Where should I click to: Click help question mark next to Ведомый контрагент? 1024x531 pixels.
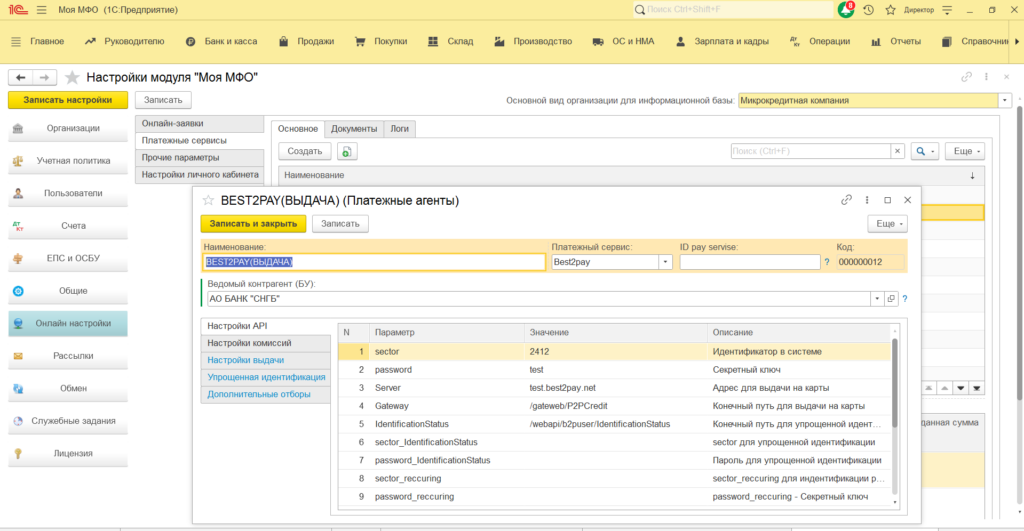click(905, 298)
